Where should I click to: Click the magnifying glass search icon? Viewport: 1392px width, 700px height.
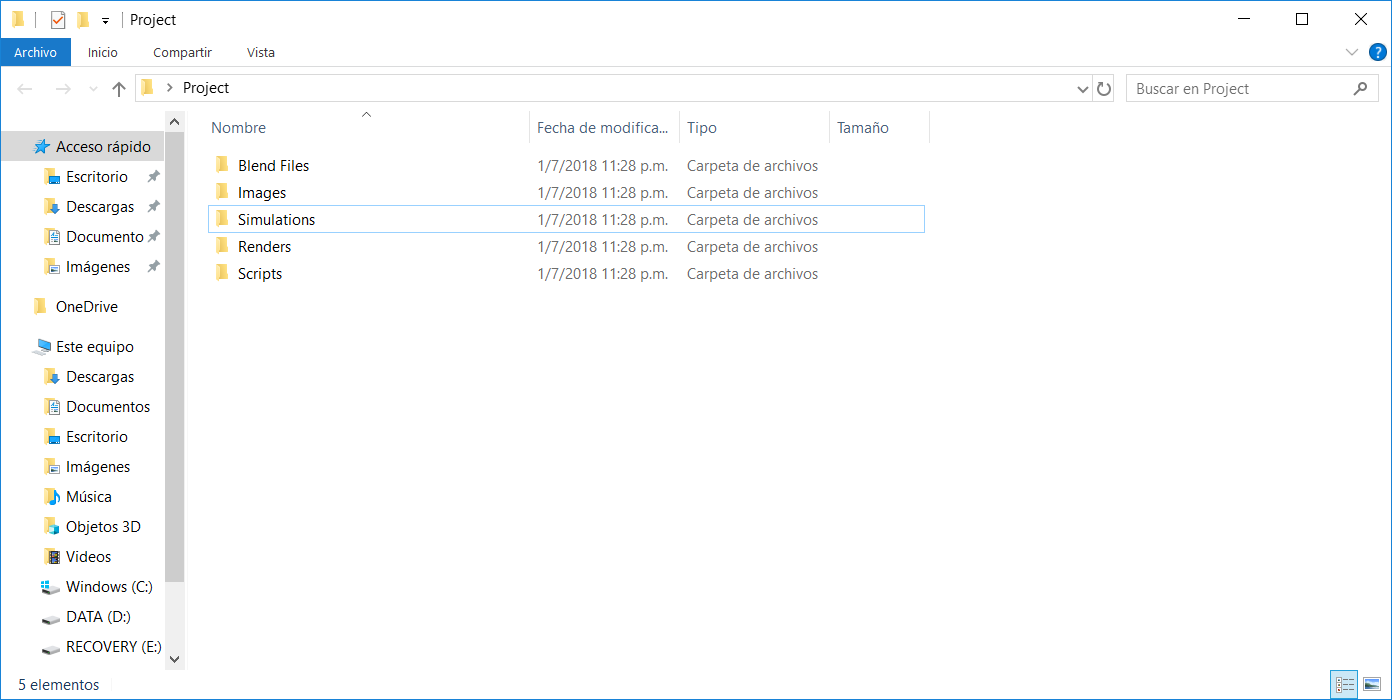coord(1360,89)
